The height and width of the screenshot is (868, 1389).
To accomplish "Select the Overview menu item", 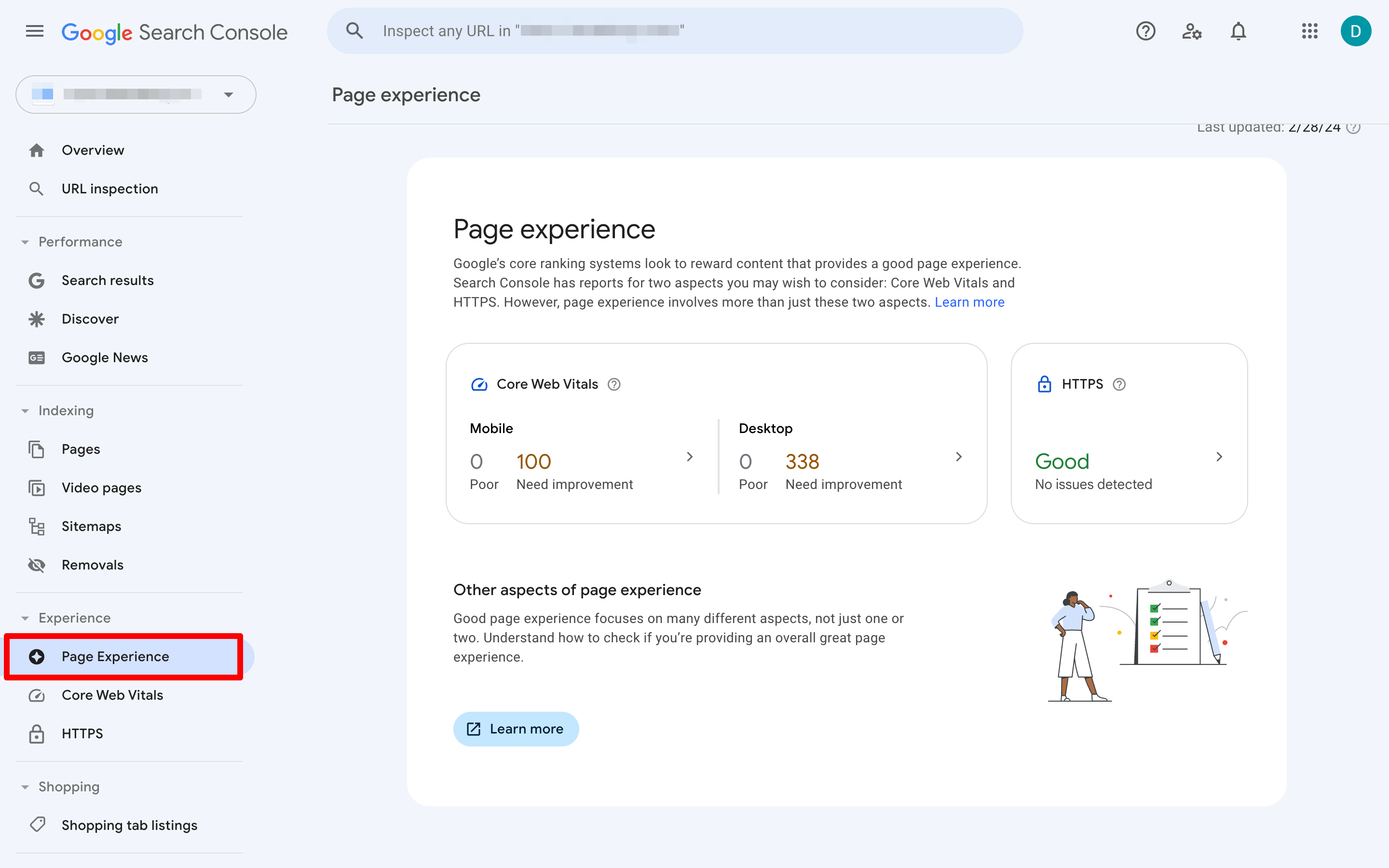I will [93, 150].
